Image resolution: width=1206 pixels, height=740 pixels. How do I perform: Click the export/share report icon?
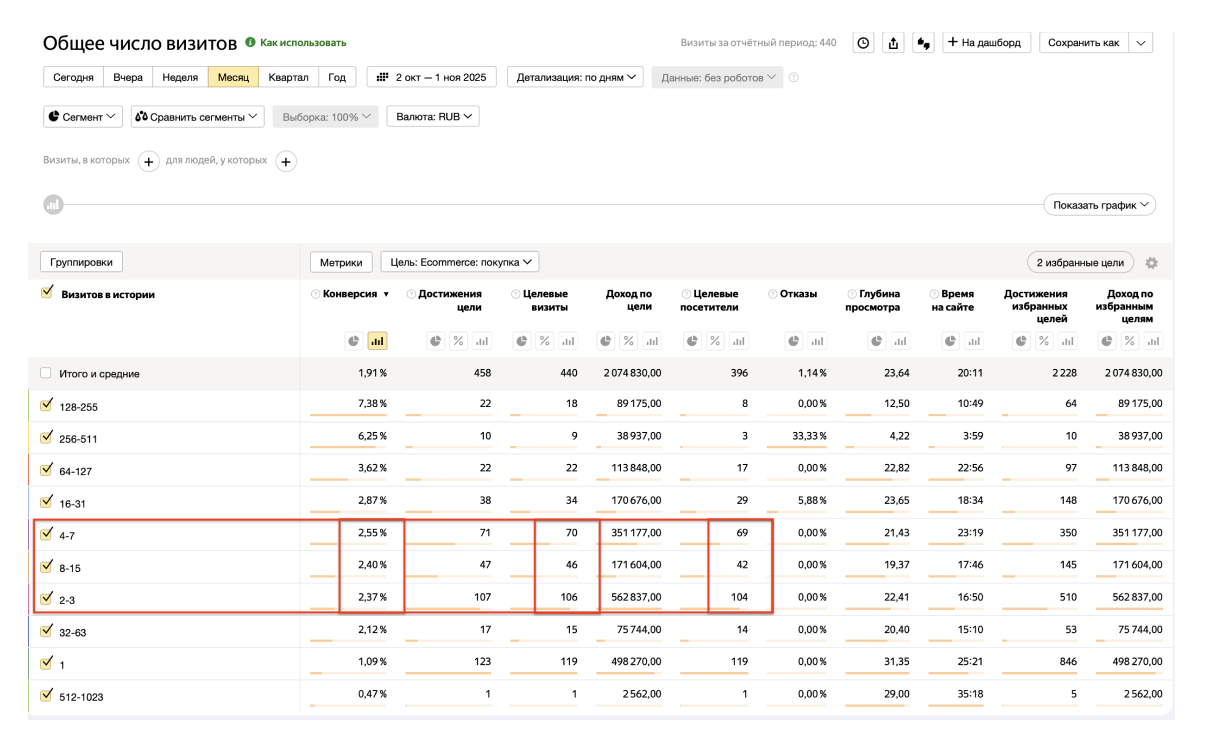(894, 43)
